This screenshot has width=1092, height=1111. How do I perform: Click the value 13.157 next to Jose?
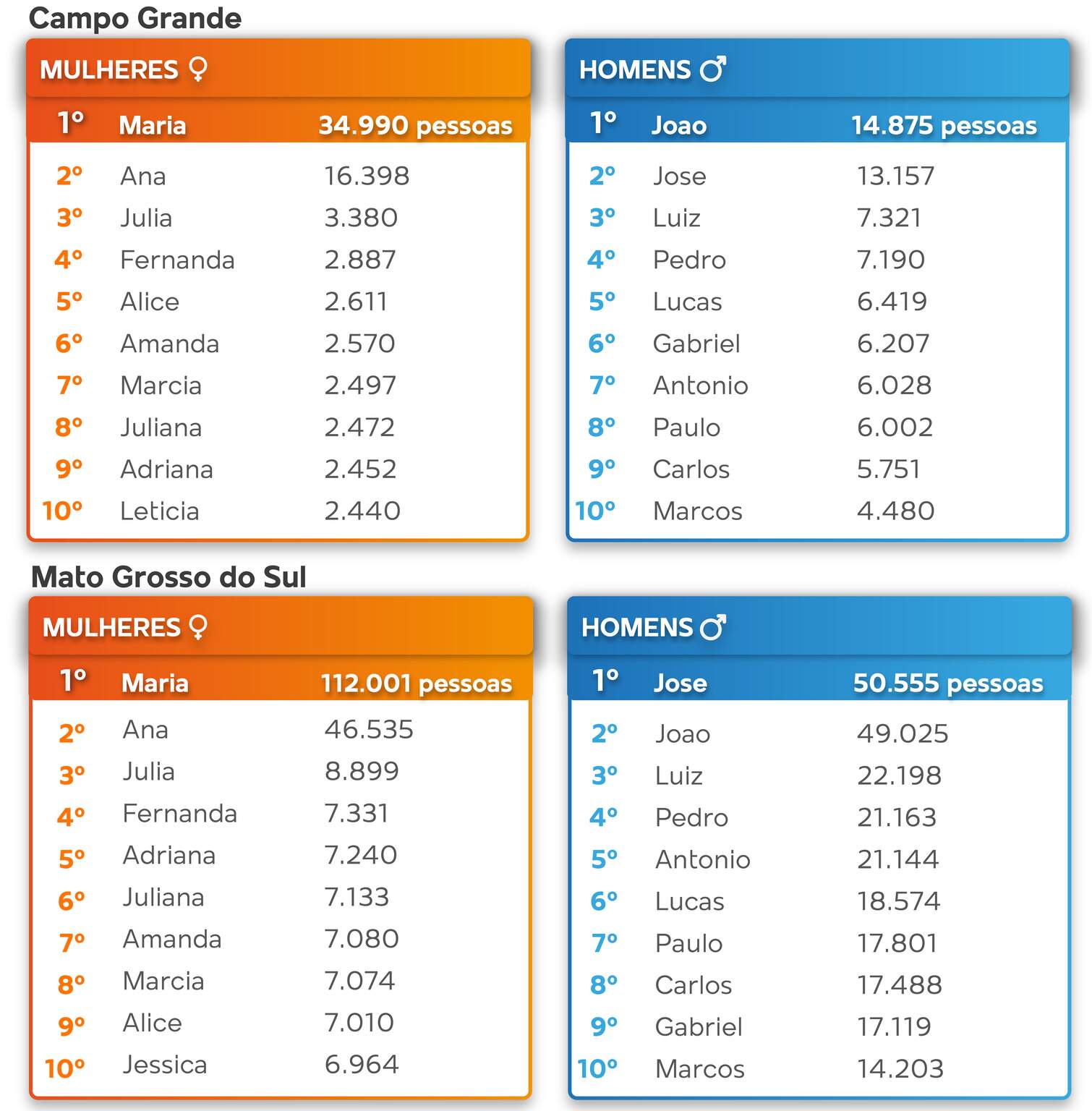(x=895, y=176)
